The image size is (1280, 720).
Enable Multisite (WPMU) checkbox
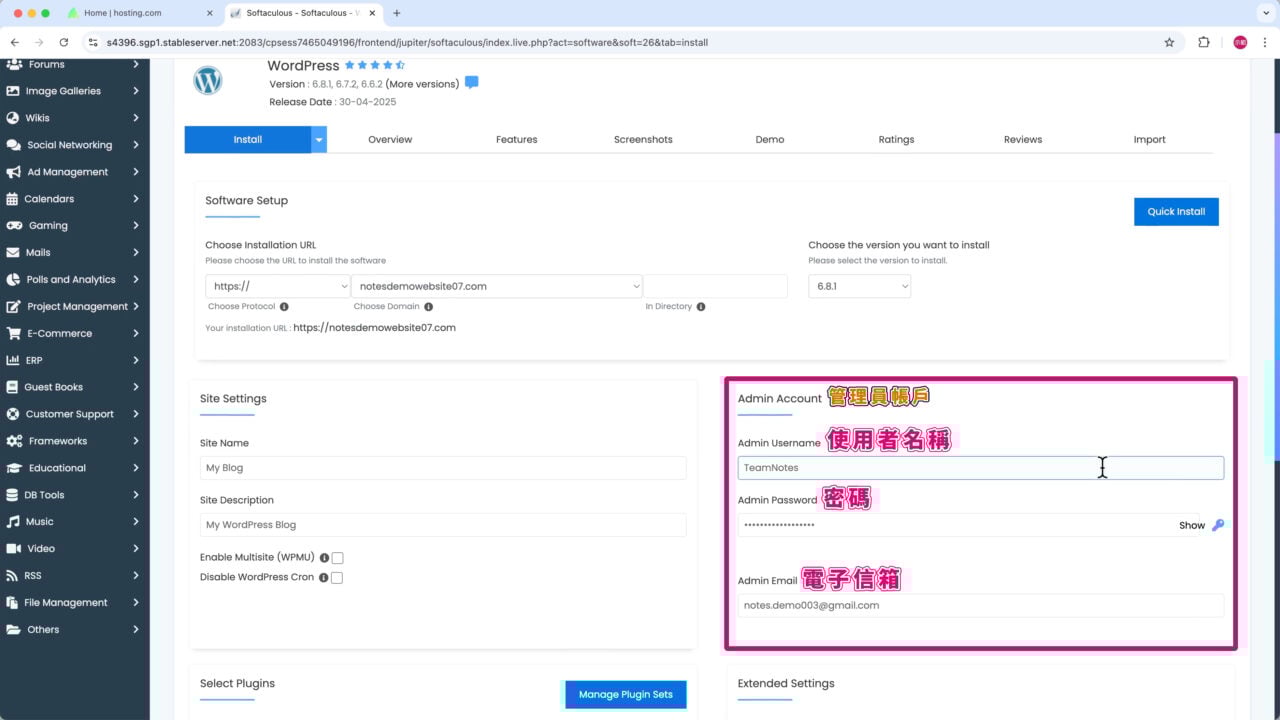click(338, 558)
